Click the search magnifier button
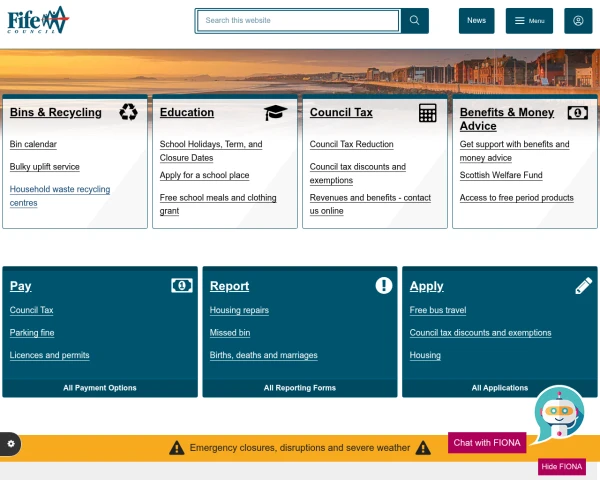This screenshot has height=480, width=600. click(x=414, y=21)
